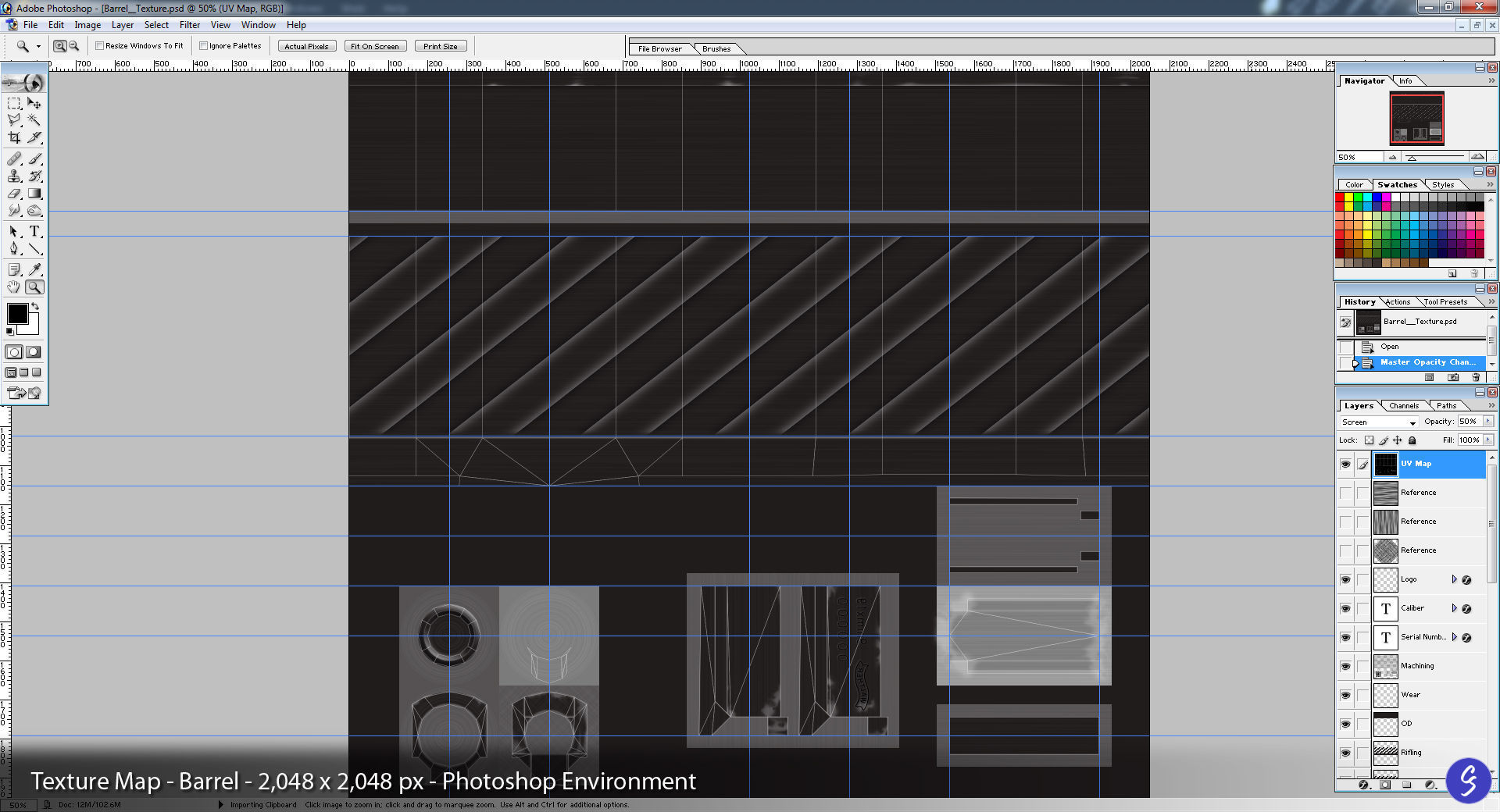Hide the Caliber text layer

point(1345,608)
